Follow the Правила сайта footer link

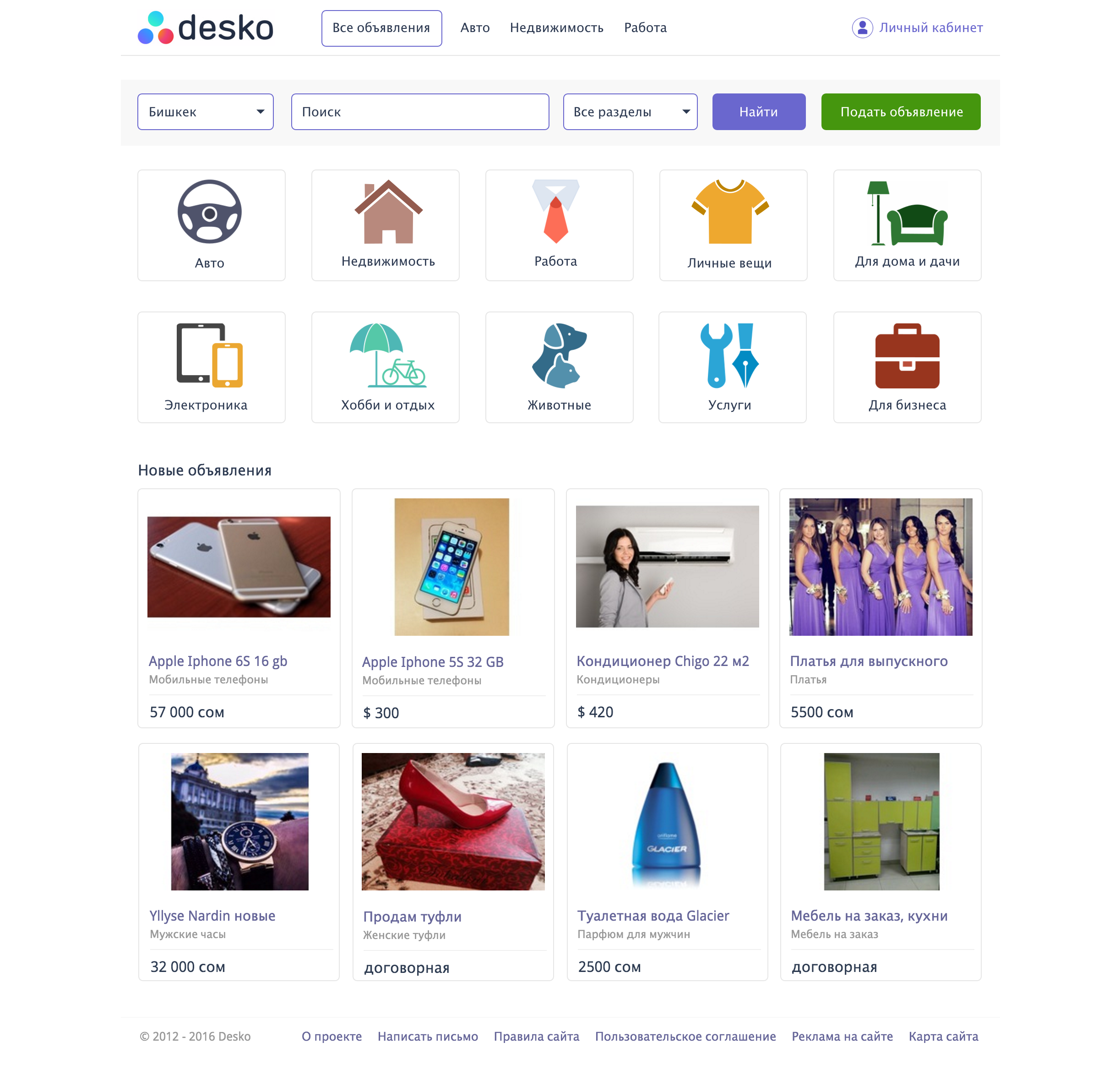pos(536,1036)
